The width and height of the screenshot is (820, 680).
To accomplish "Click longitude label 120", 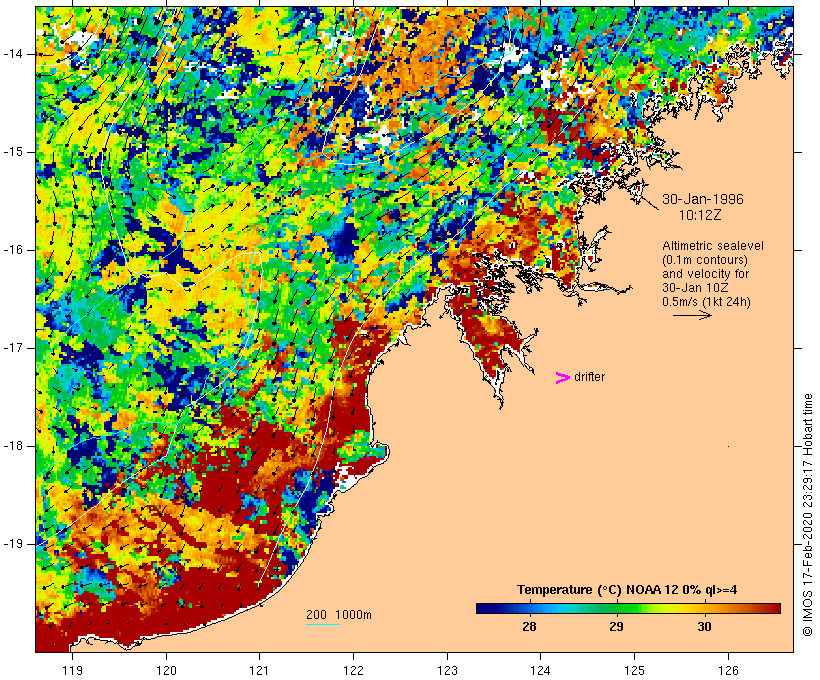I will (166, 670).
